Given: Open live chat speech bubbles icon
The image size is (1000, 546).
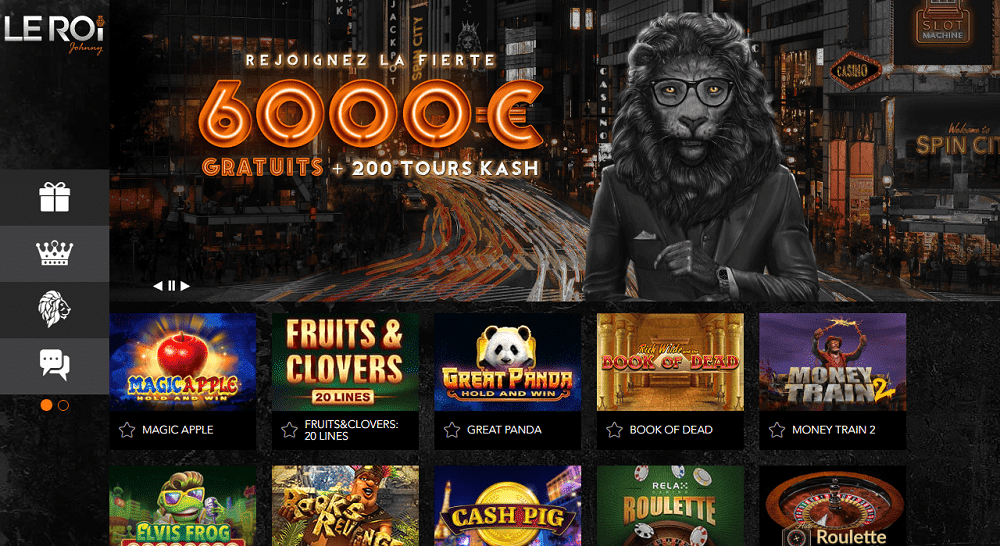Looking at the screenshot, I should [x=54, y=365].
